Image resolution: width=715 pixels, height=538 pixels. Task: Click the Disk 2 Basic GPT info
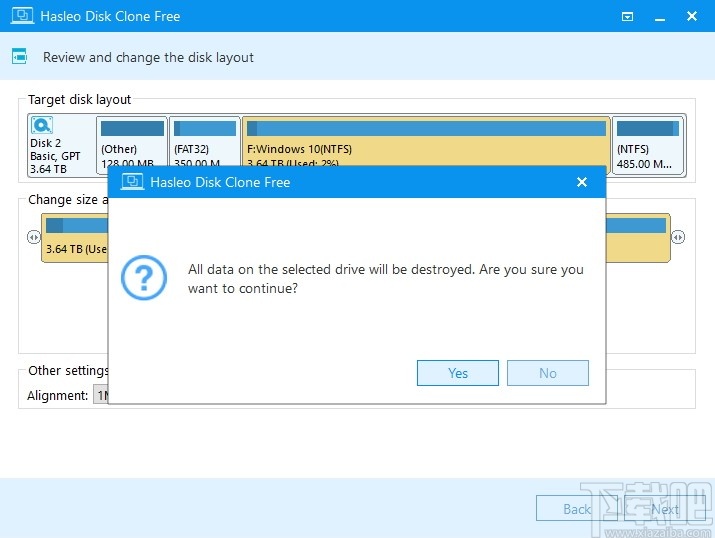click(x=55, y=156)
